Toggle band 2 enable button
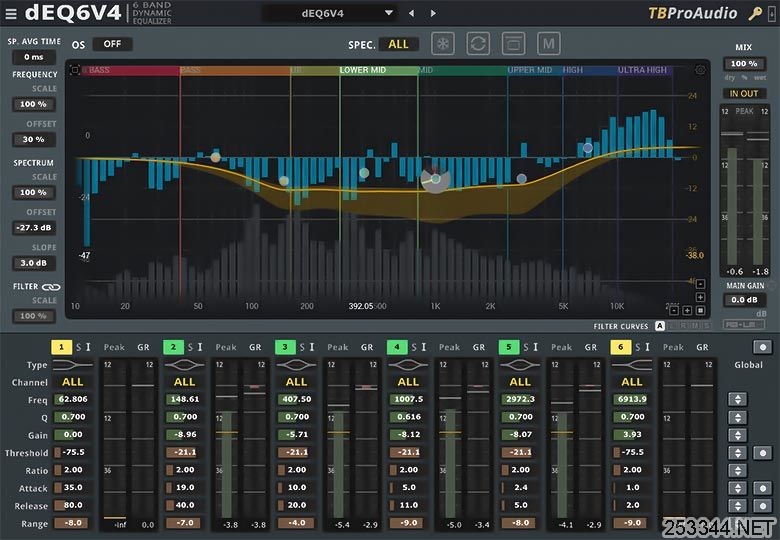 [x=174, y=347]
